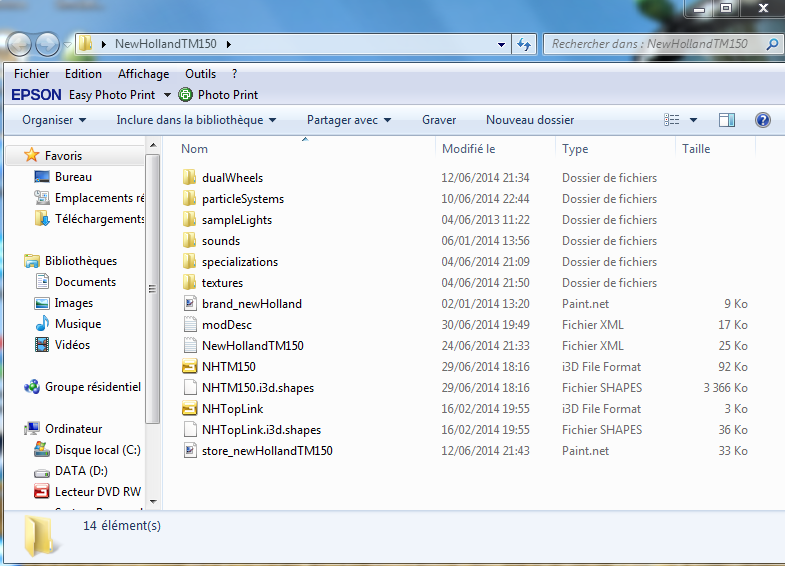Select the NHTopLink.i3d.shapes file name

coord(261,430)
